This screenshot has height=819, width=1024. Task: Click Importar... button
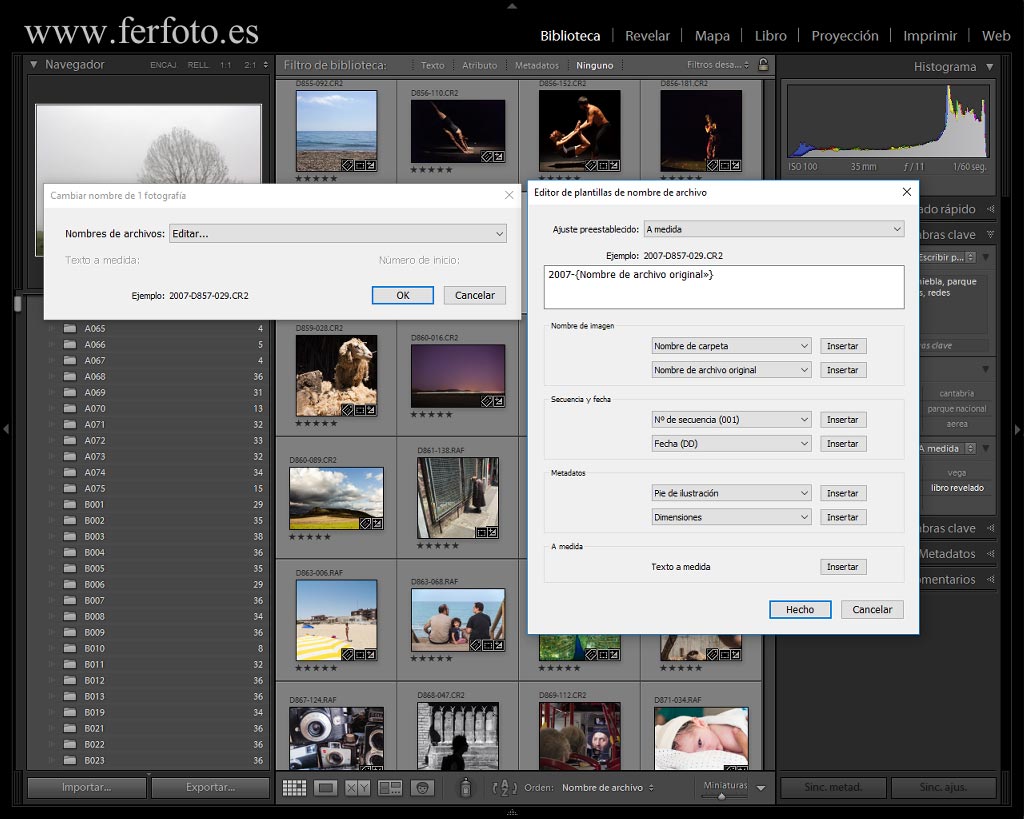point(87,788)
